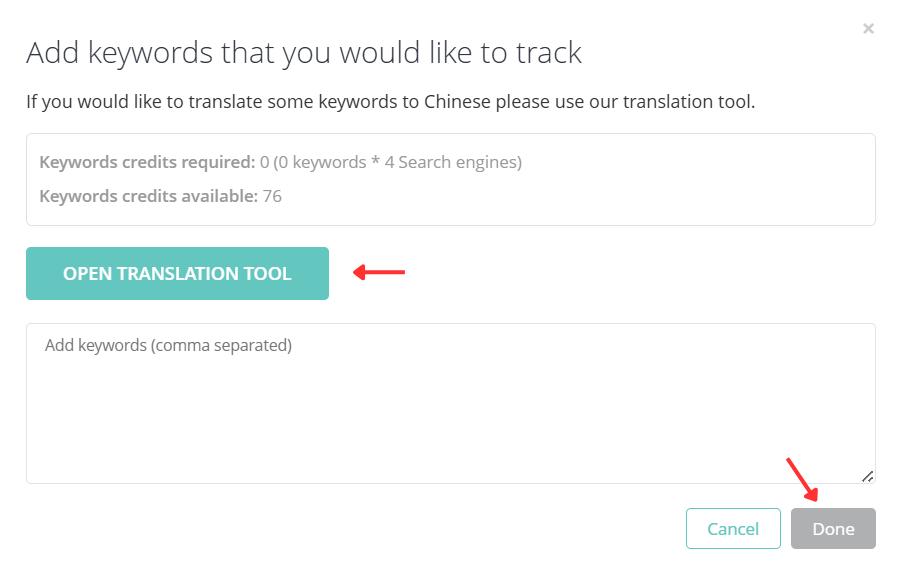Close the add keywords dialog
The height and width of the screenshot is (577, 900).
coord(868,29)
